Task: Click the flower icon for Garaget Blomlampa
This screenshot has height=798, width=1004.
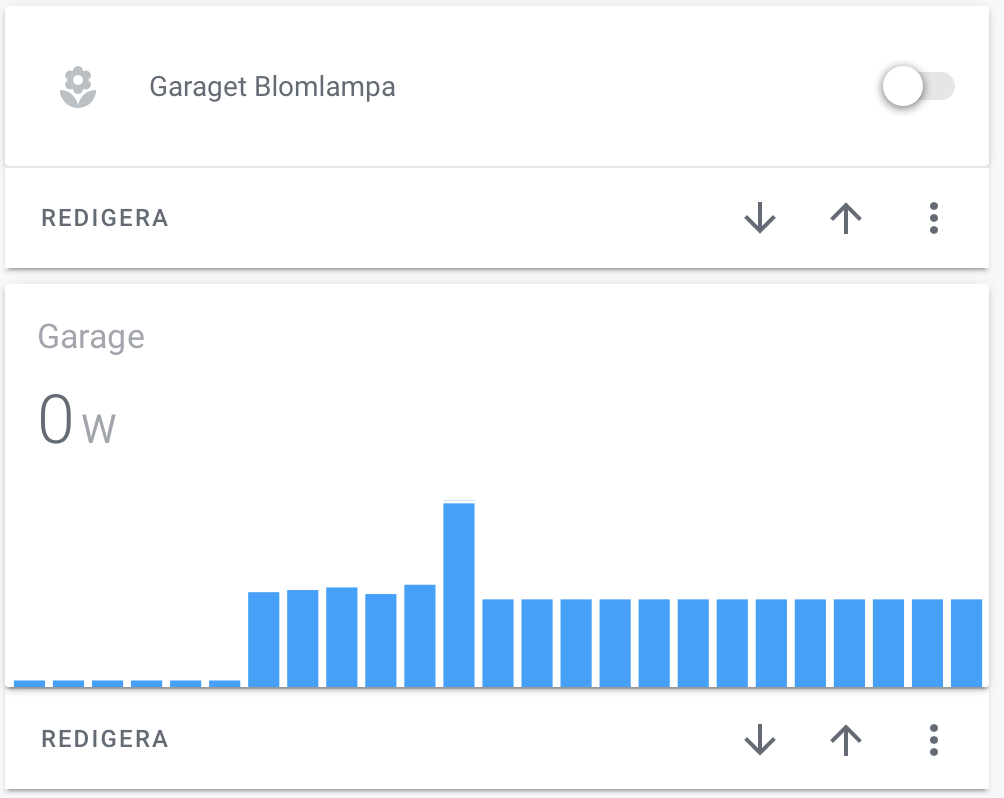Action: click(x=77, y=87)
